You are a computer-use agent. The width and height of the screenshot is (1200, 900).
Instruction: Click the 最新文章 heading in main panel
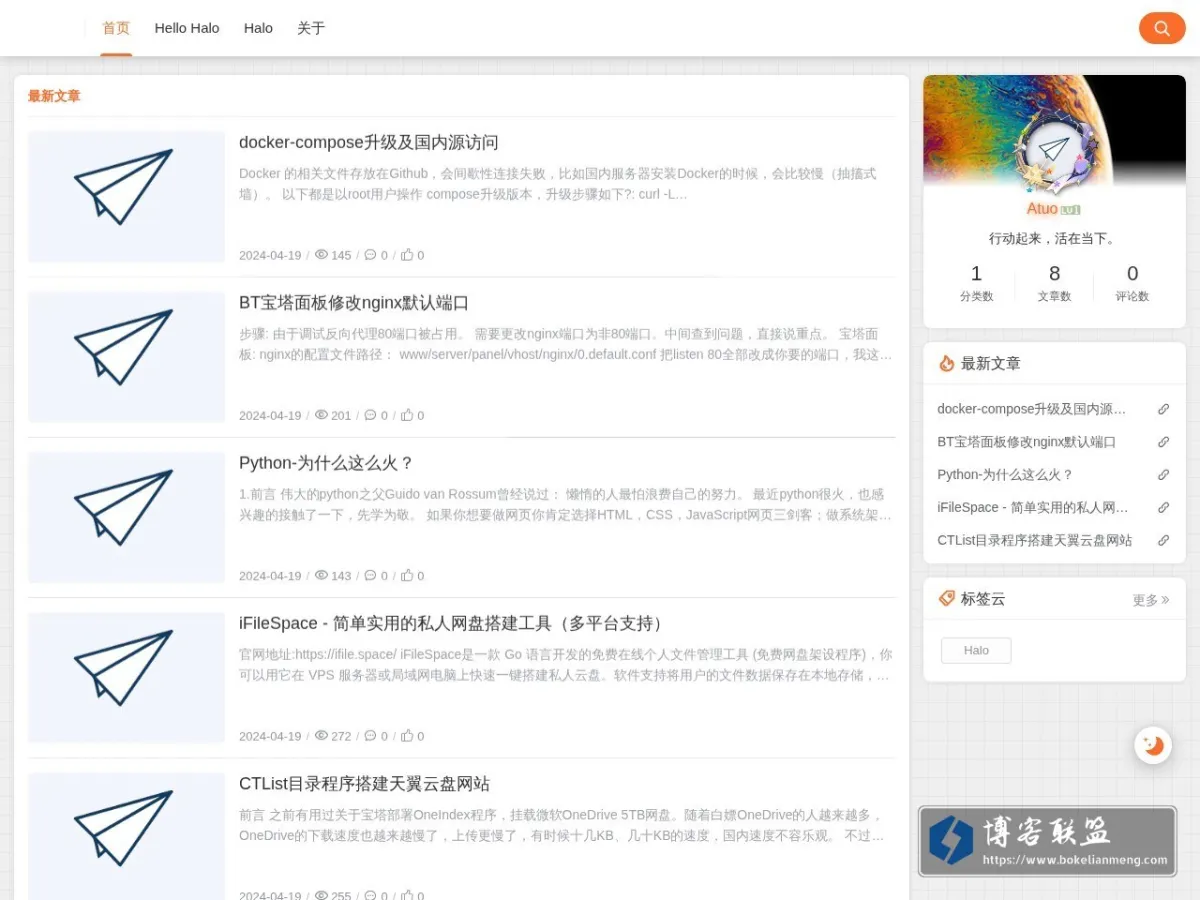(54, 96)
